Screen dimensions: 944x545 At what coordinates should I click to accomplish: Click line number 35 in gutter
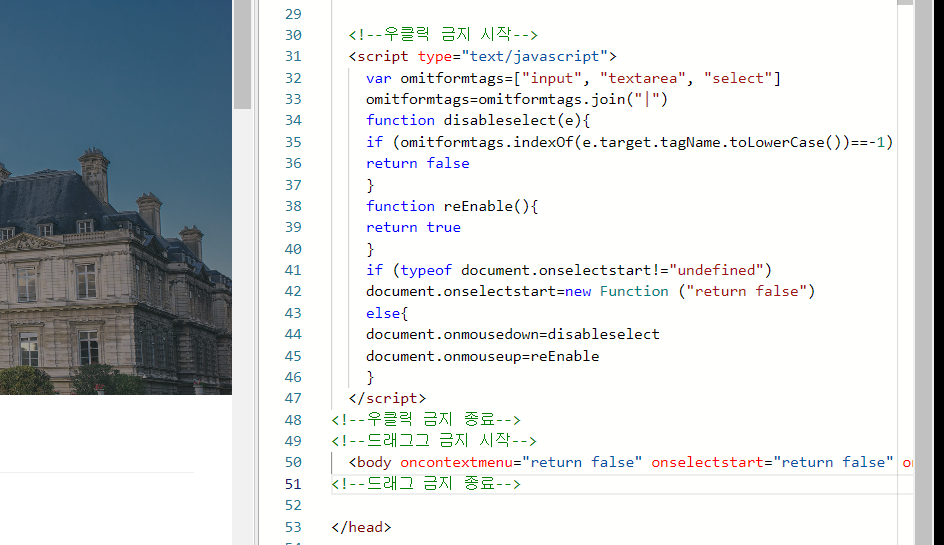pos(293,142)
